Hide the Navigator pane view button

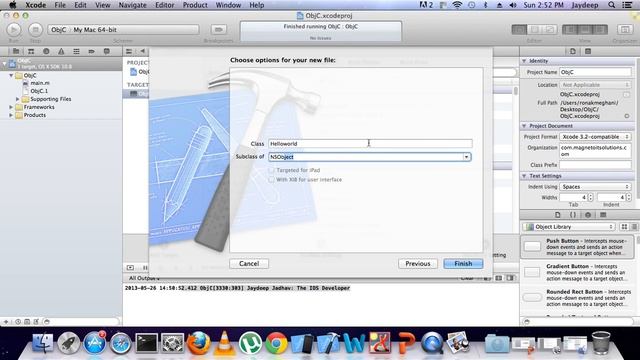coord(570,29)
